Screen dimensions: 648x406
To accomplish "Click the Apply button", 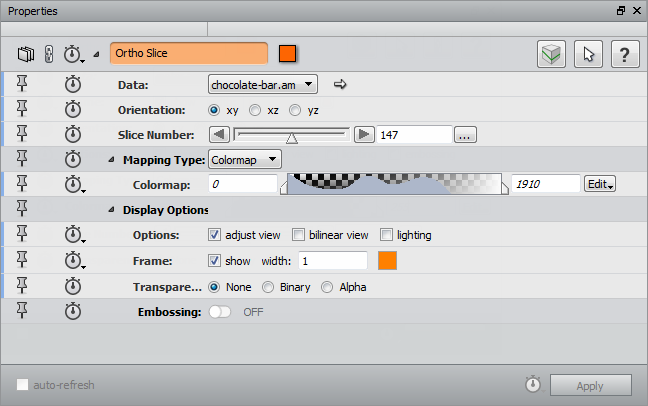I will pyautogui.click(x=591, y=385).
